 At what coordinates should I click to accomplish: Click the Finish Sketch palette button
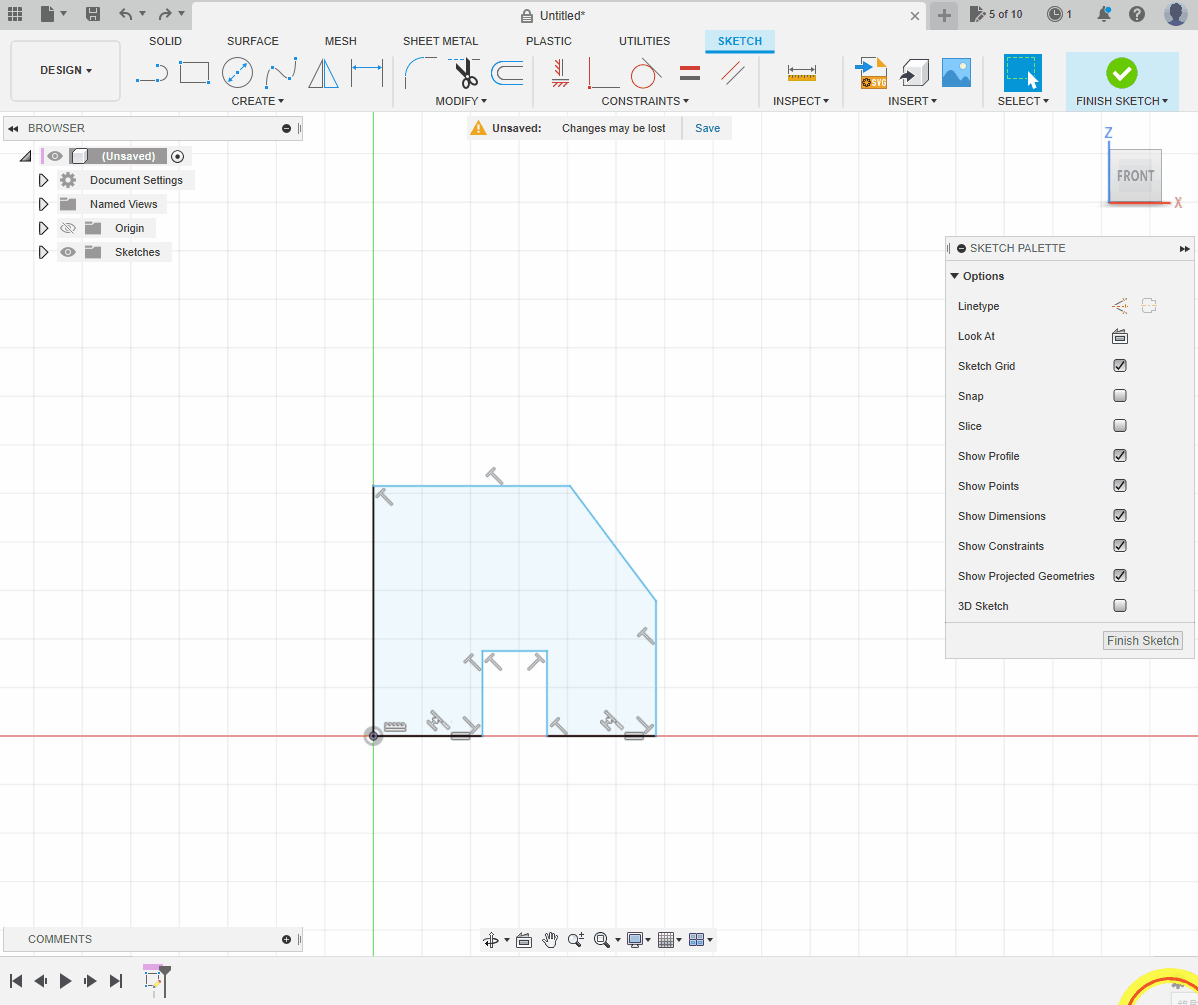[1142, 641]
